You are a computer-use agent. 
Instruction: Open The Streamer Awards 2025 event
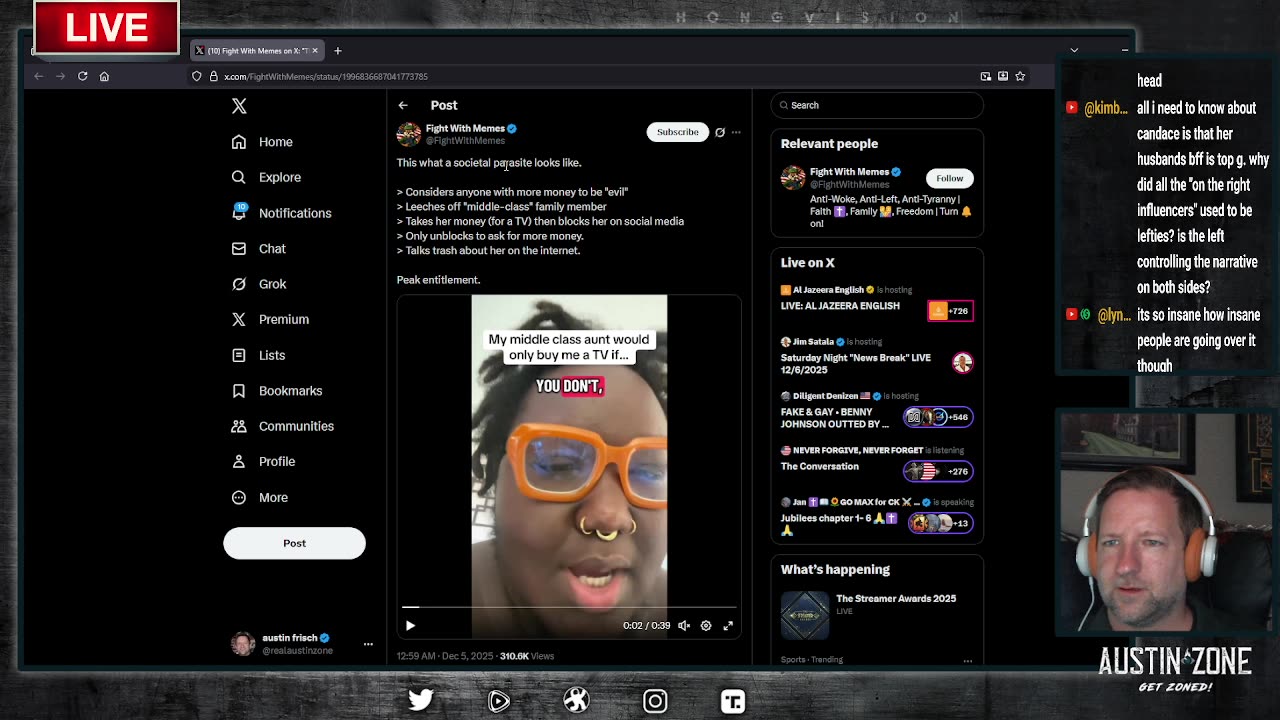(x=896, y=599)
